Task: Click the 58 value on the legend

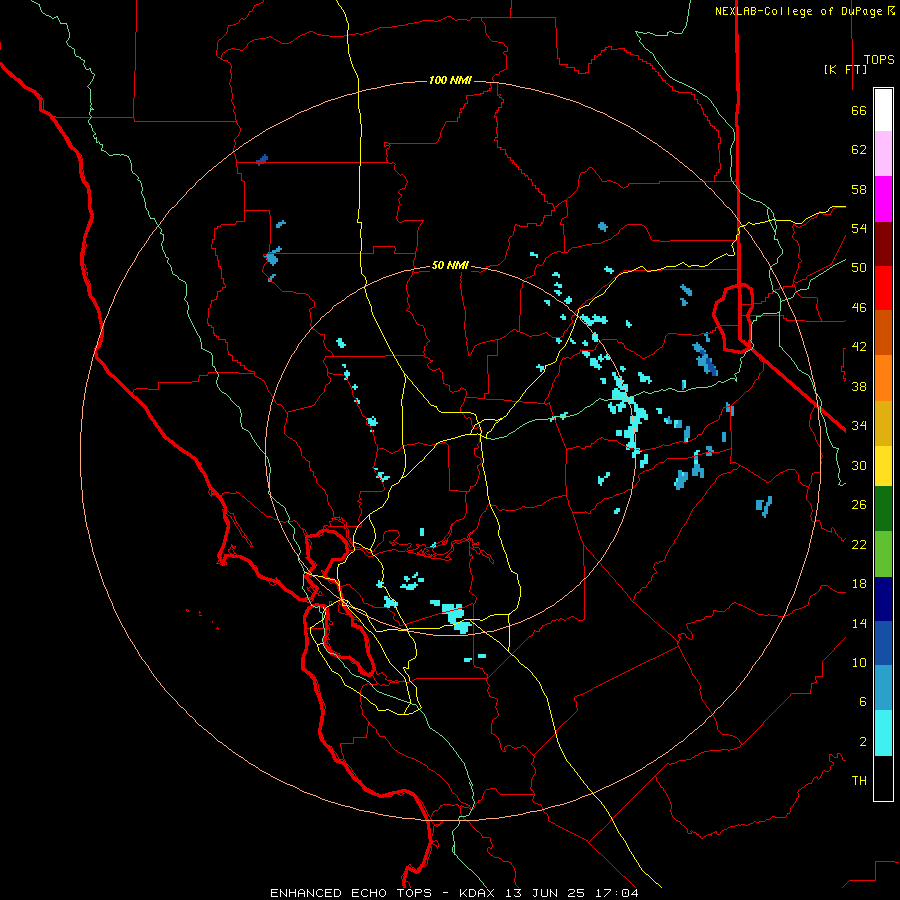Action: point(859,189)
